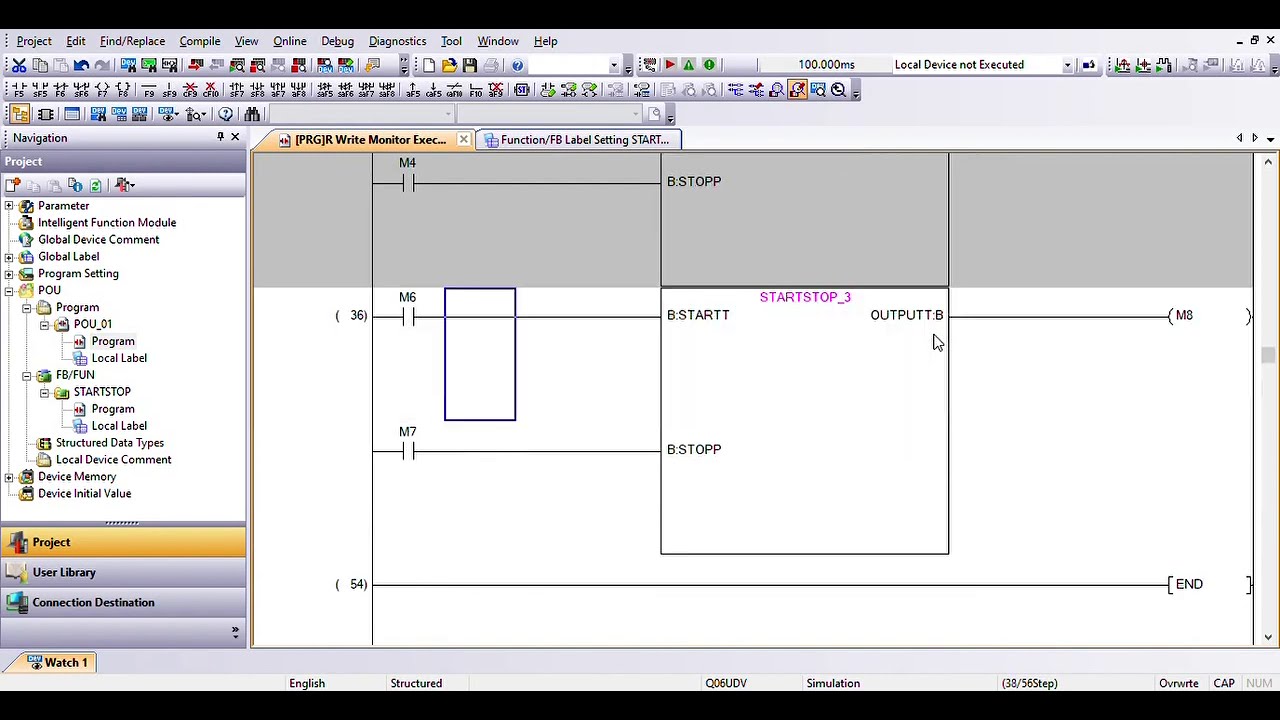Create a new project with New icon
Image resolution: width=1280 pixels, height=720 pixels.
429,65
